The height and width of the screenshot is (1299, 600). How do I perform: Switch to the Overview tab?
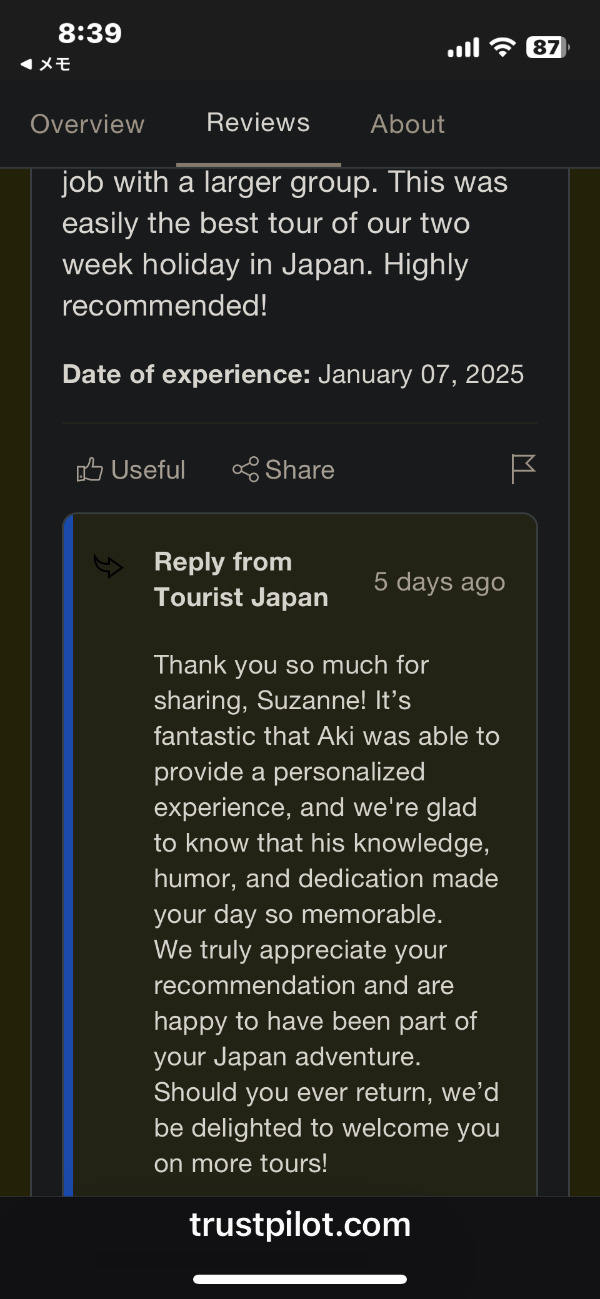[87, 124]
